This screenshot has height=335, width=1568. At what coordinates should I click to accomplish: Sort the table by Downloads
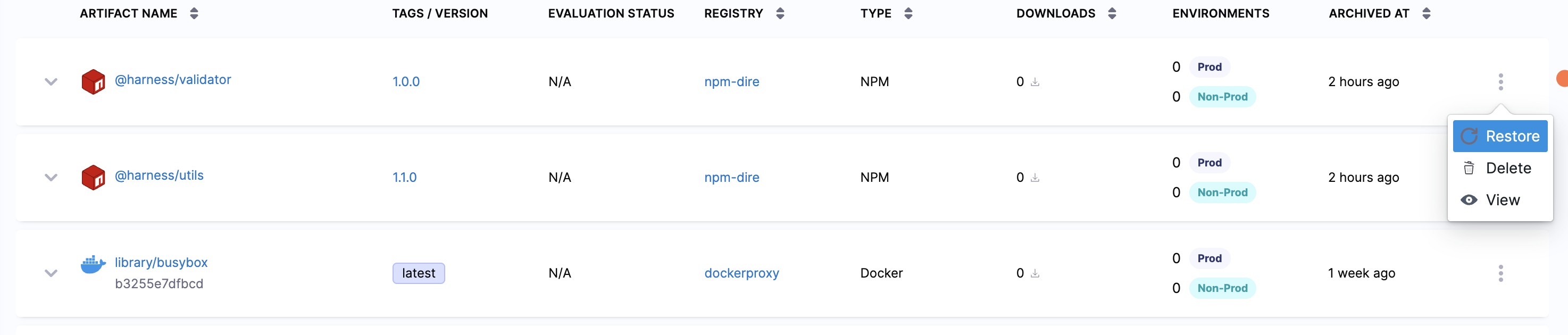[x=1112, y=13]
